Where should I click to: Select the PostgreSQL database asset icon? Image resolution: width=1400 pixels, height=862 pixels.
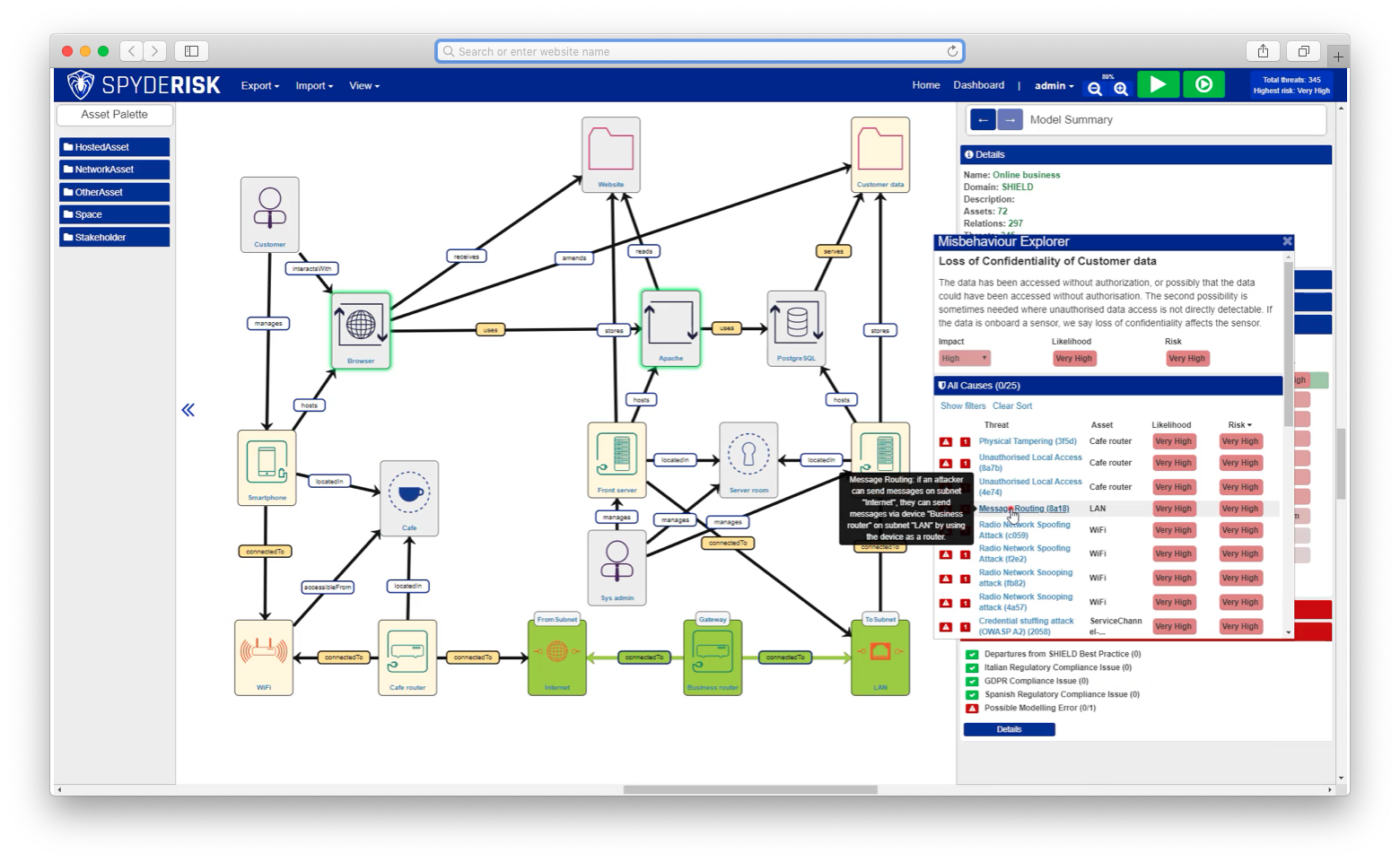point(796,327)
